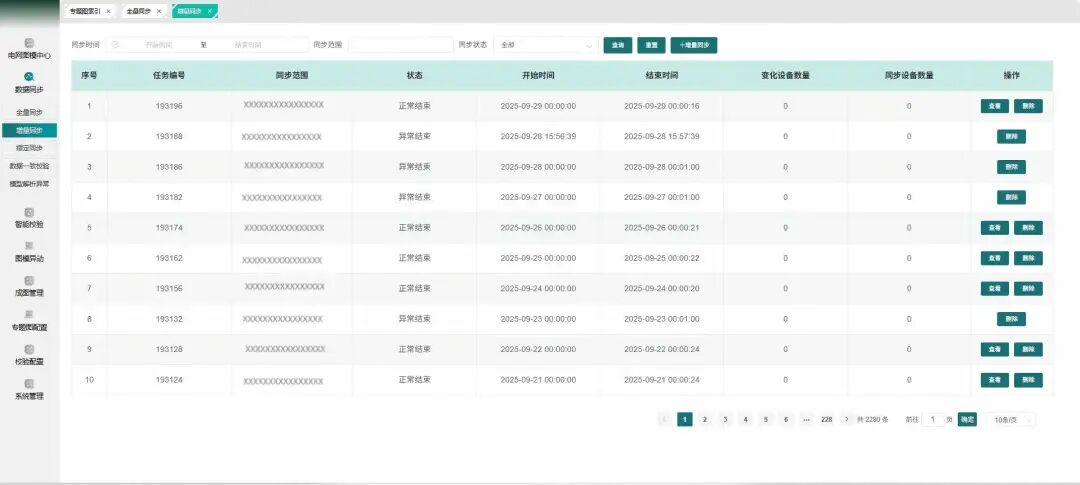Image resolution: width=1080 pixels, height=485 pixels.
Task: Delete task 193196
Action: coord(1028,106)
